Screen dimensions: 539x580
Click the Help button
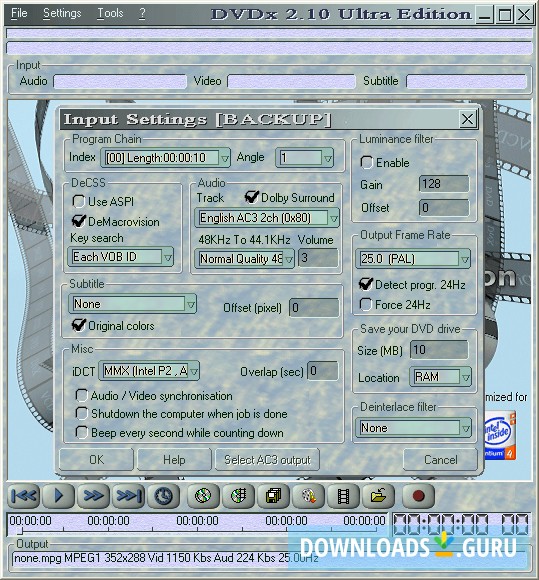click(174, 460)
